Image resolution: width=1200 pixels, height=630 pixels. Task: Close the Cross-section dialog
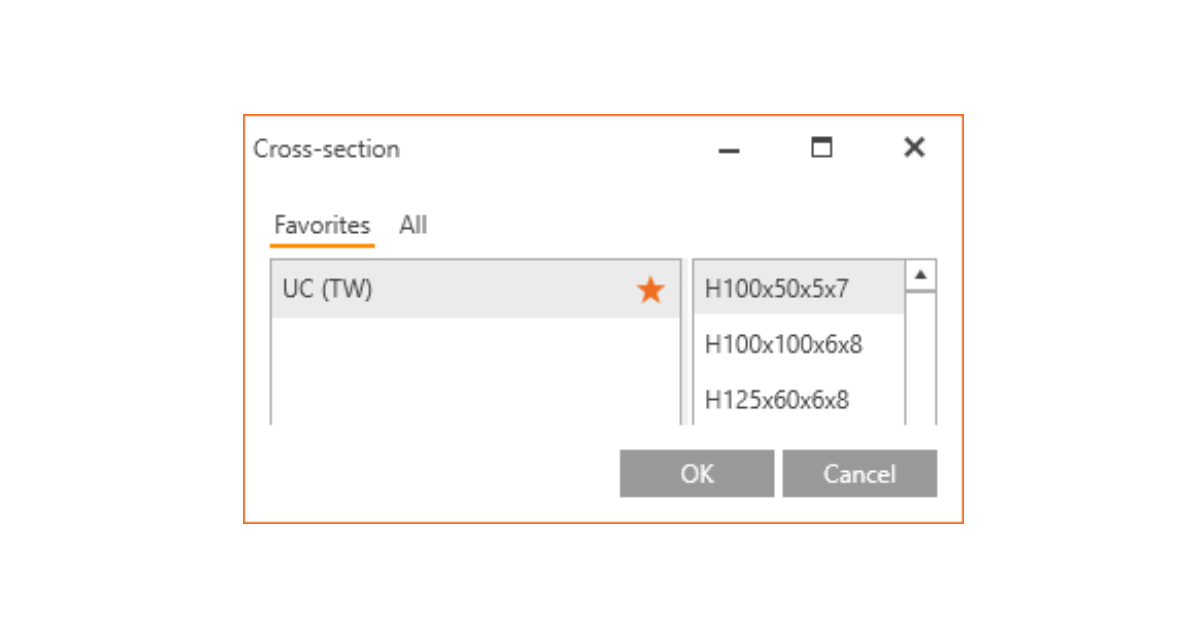tap(914, 148)
